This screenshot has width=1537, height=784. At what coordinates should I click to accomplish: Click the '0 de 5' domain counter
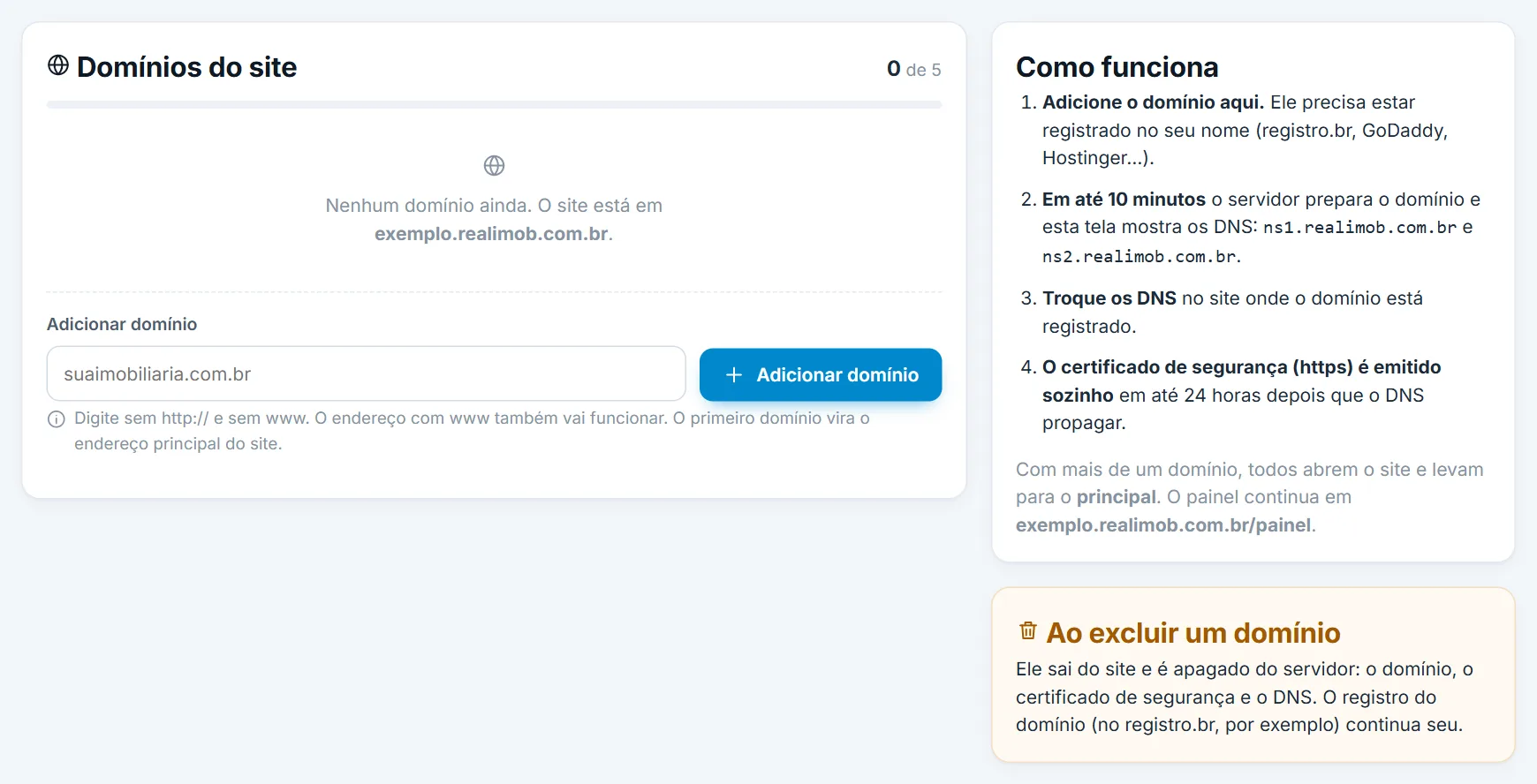tap(913, 69)
